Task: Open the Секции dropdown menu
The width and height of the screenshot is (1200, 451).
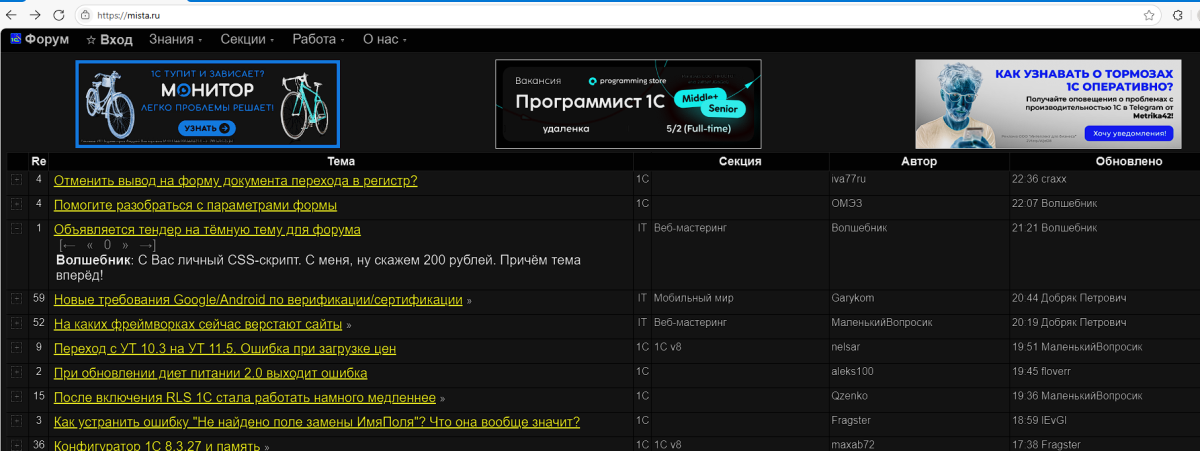Action: 247,40
